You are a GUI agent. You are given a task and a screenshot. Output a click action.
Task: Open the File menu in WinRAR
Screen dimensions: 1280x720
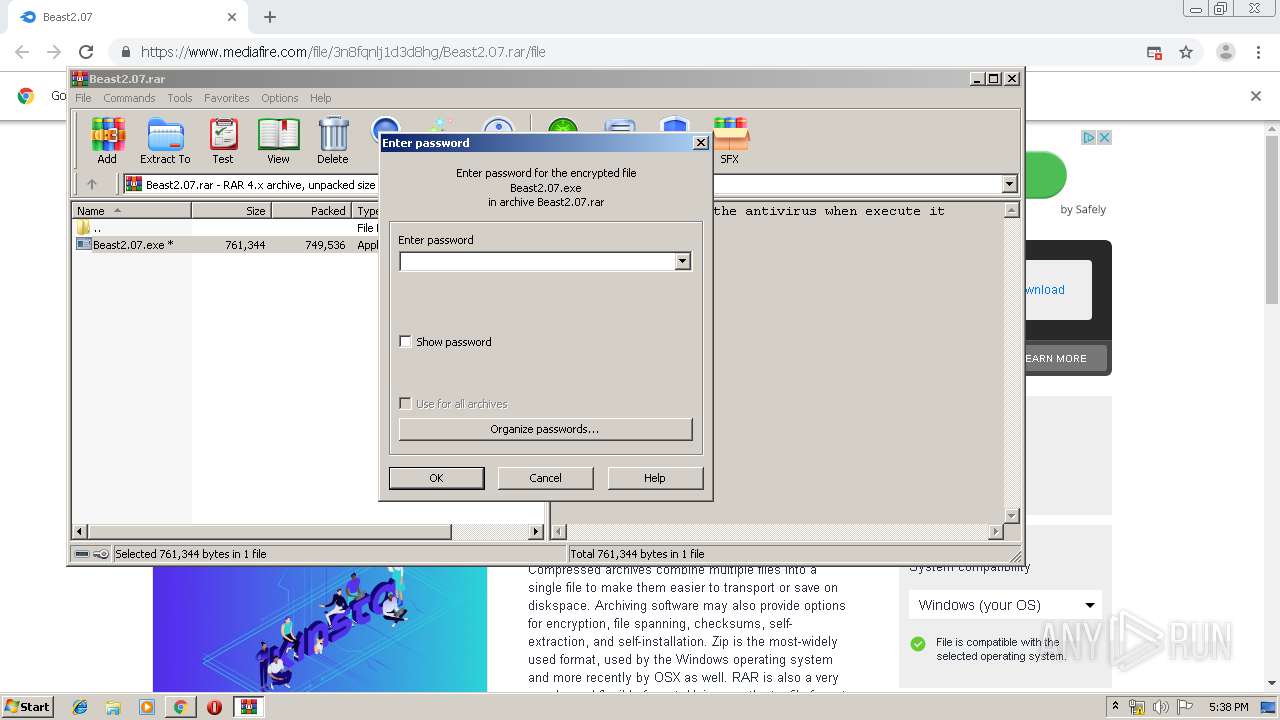tap(83, 98)
